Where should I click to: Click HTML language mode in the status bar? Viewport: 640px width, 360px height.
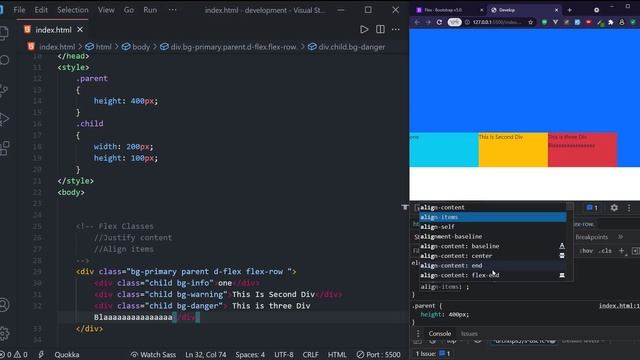pyautogui.click(x=337, y=355)
